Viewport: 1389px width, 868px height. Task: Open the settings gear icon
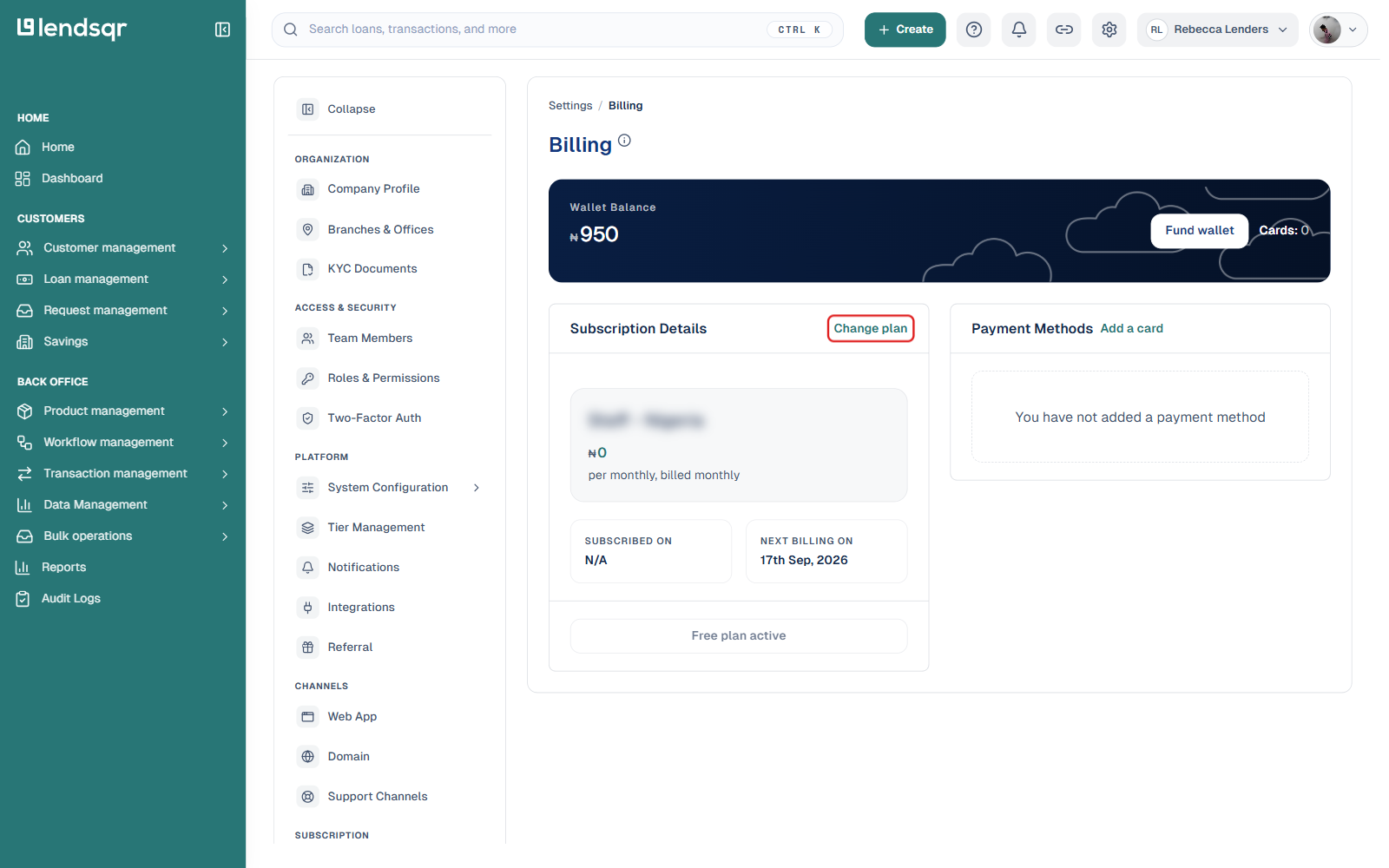pos(1109,30)
